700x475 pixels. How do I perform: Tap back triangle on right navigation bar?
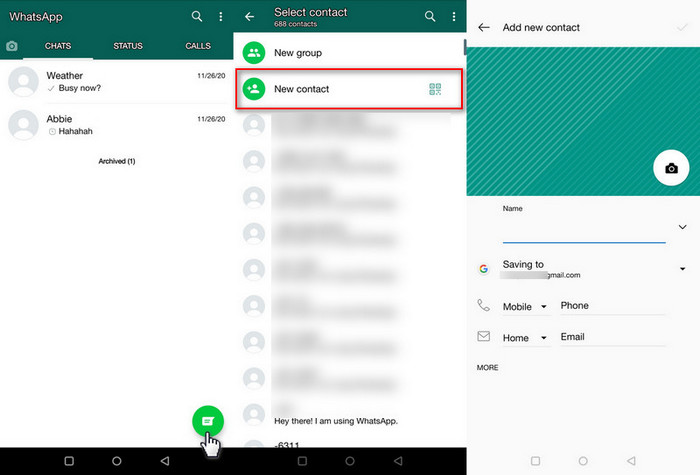click(631, 461)
